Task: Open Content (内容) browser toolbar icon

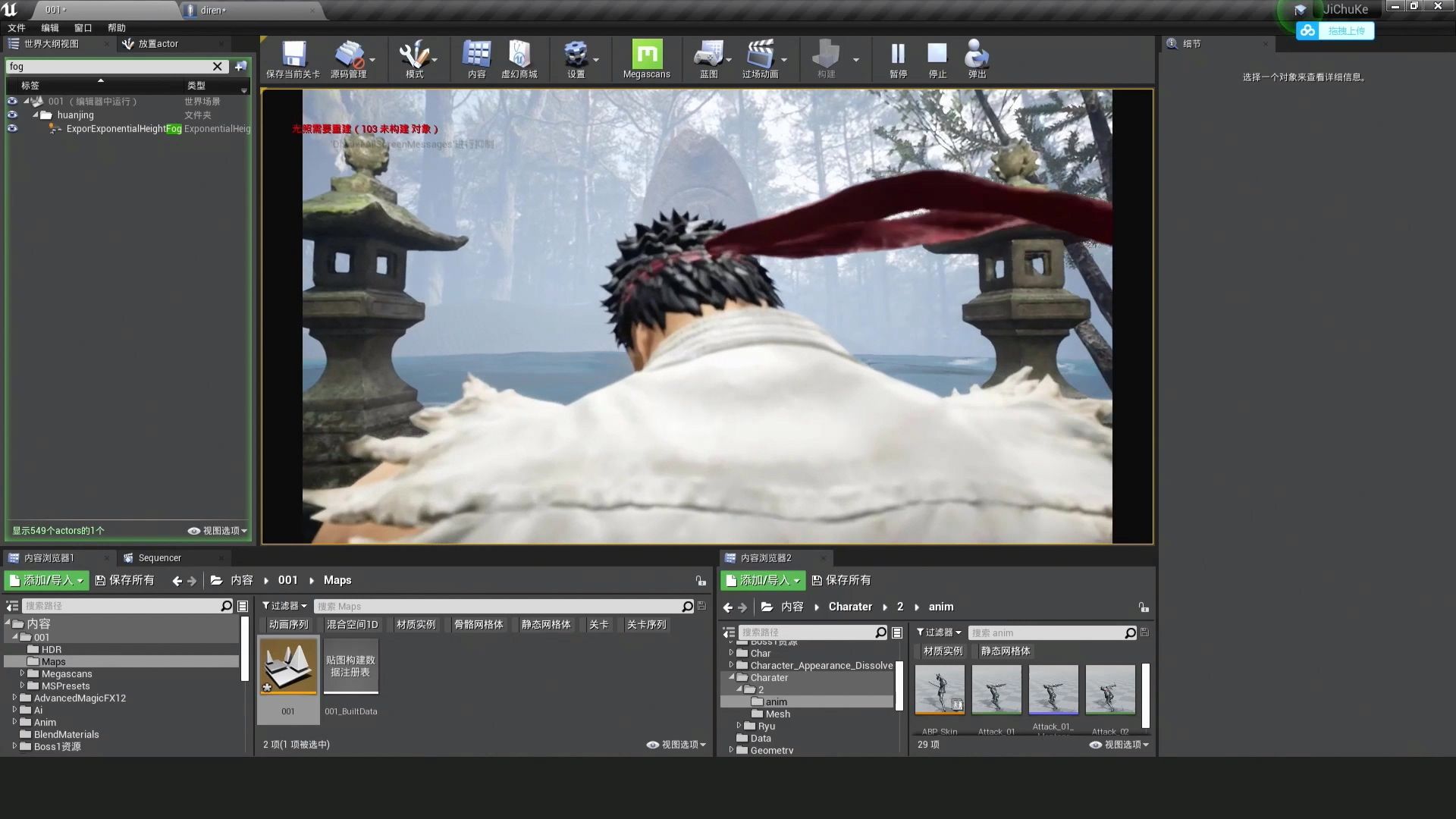Action: pos(476,59)
